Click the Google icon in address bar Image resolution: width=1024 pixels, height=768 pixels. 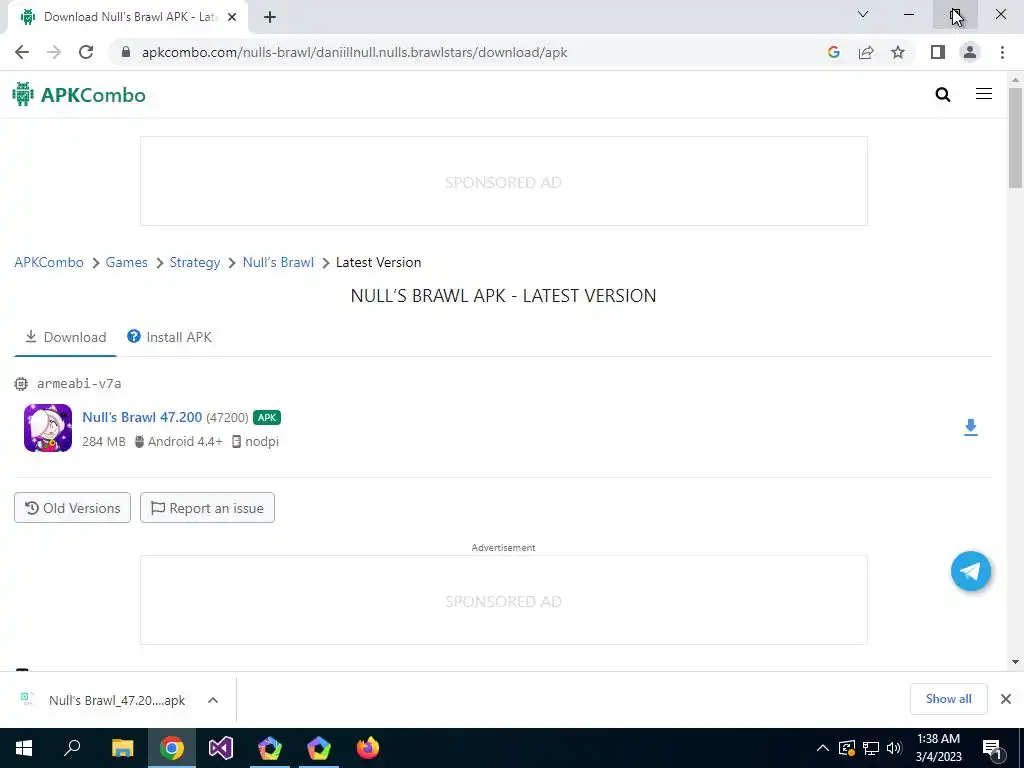point(833,52)
